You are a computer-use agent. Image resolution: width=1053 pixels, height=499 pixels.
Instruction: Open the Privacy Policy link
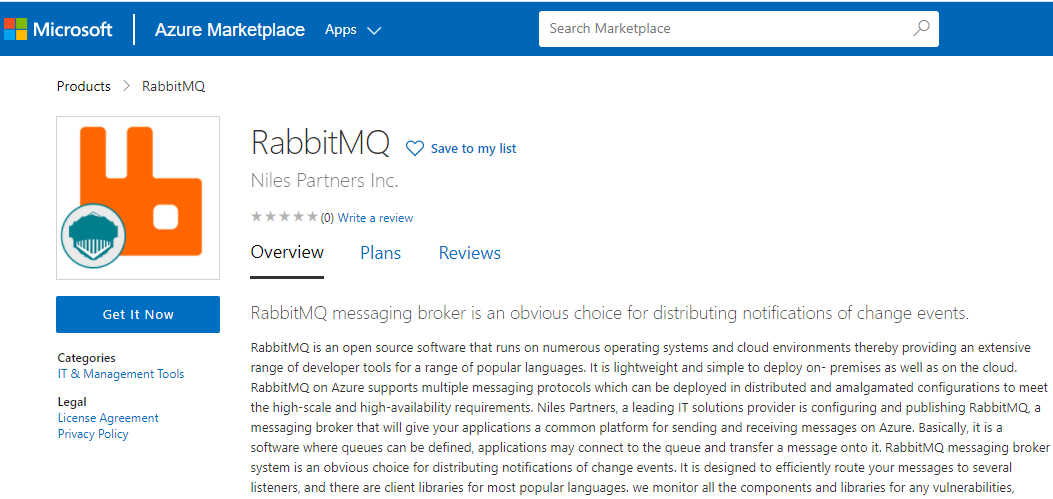[x=93, y=434]
